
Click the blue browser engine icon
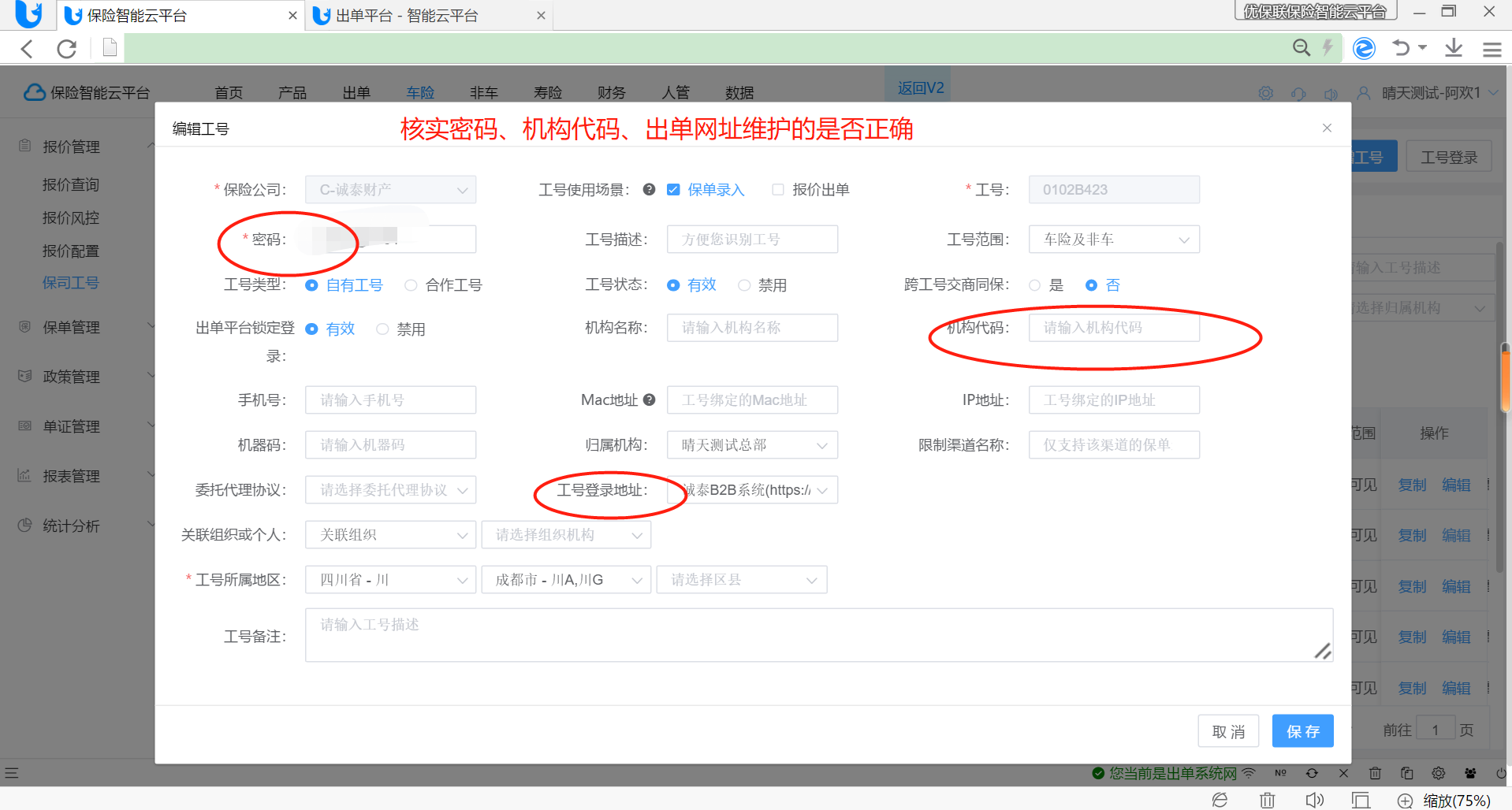[1365, 48]
